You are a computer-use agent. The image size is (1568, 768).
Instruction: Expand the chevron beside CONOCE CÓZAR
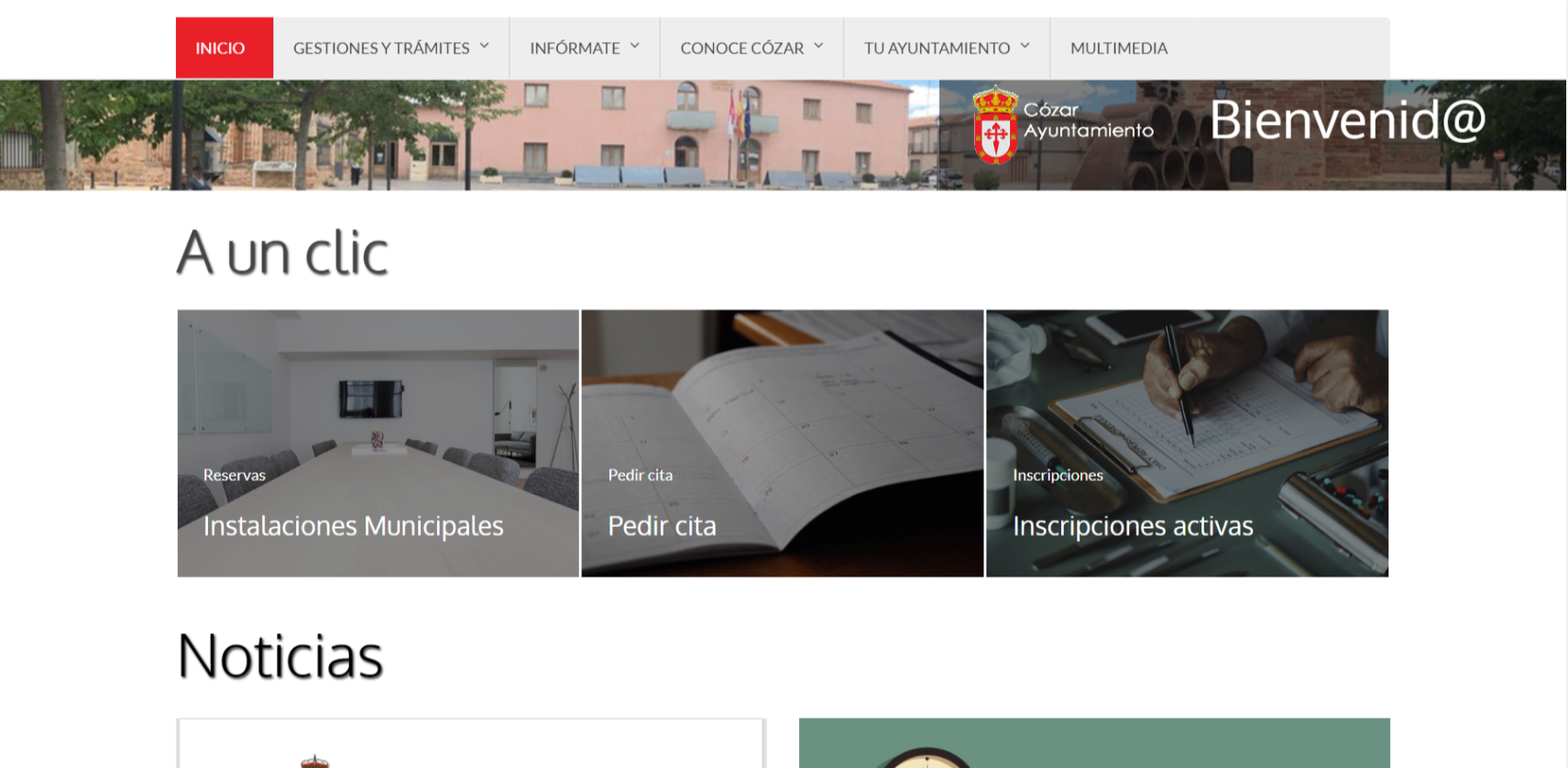click(818, 46)
